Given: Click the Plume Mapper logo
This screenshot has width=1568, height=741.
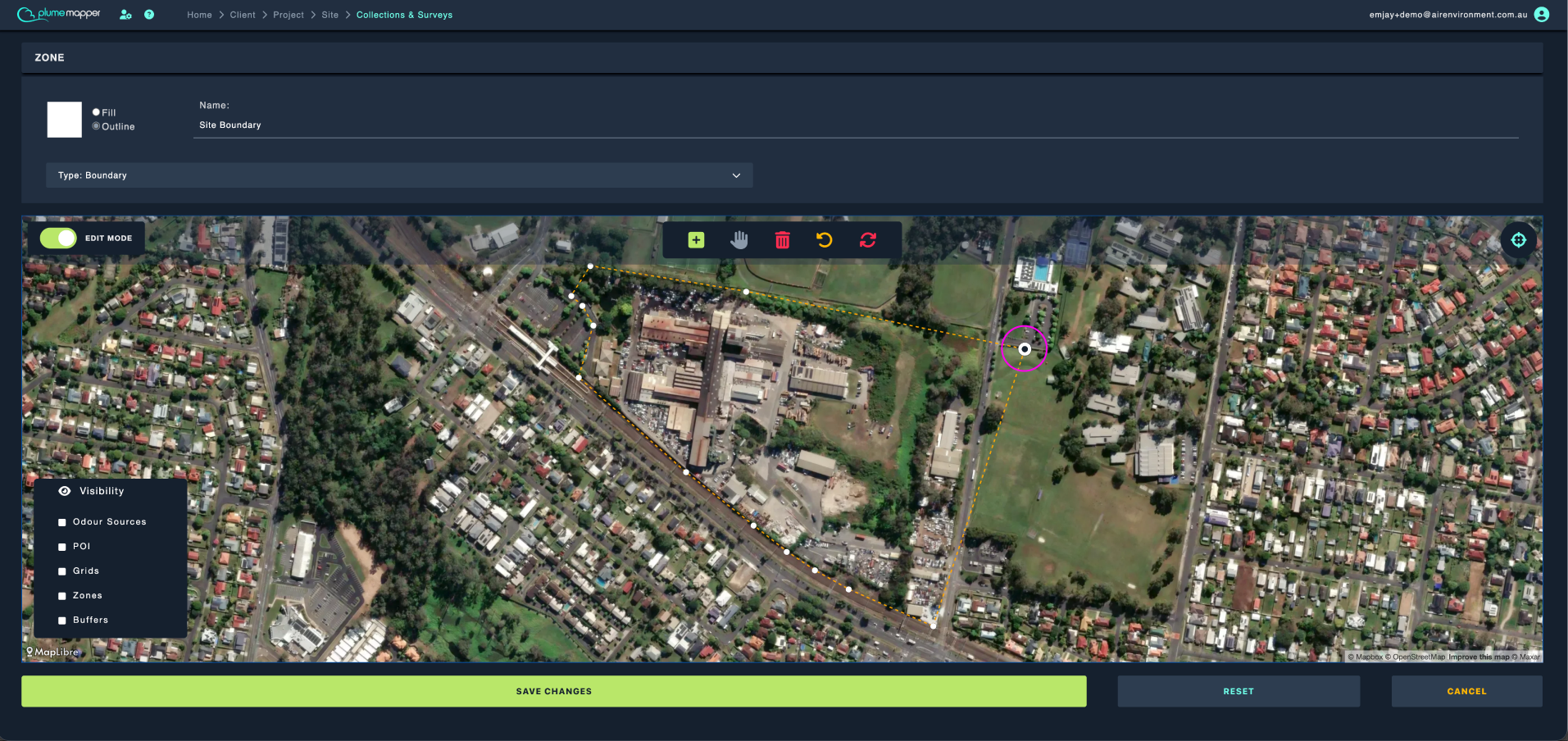Looking at the screenshot, I should [x=59, y=14].
